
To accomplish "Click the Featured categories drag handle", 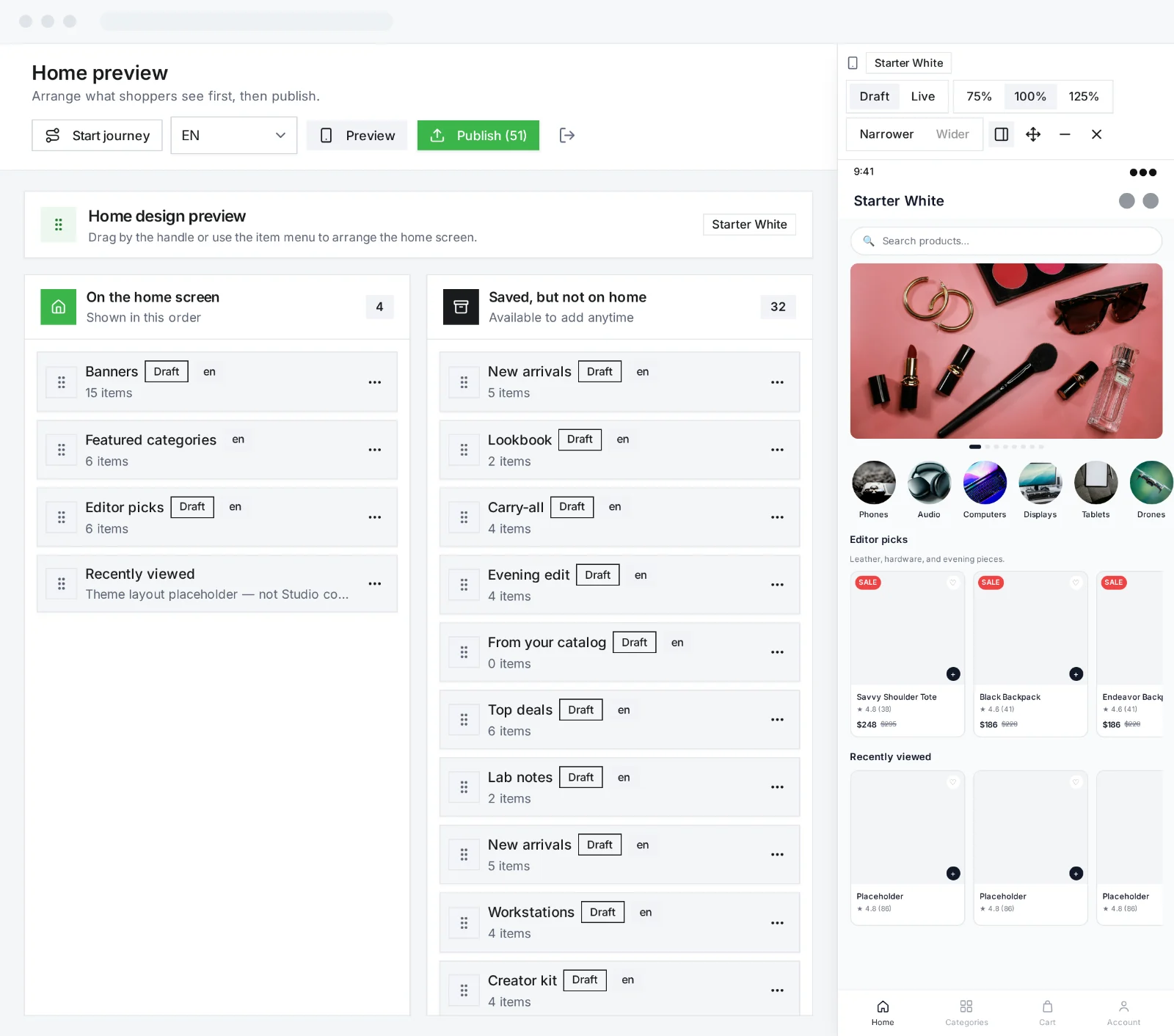I will [x=62, y=450].
